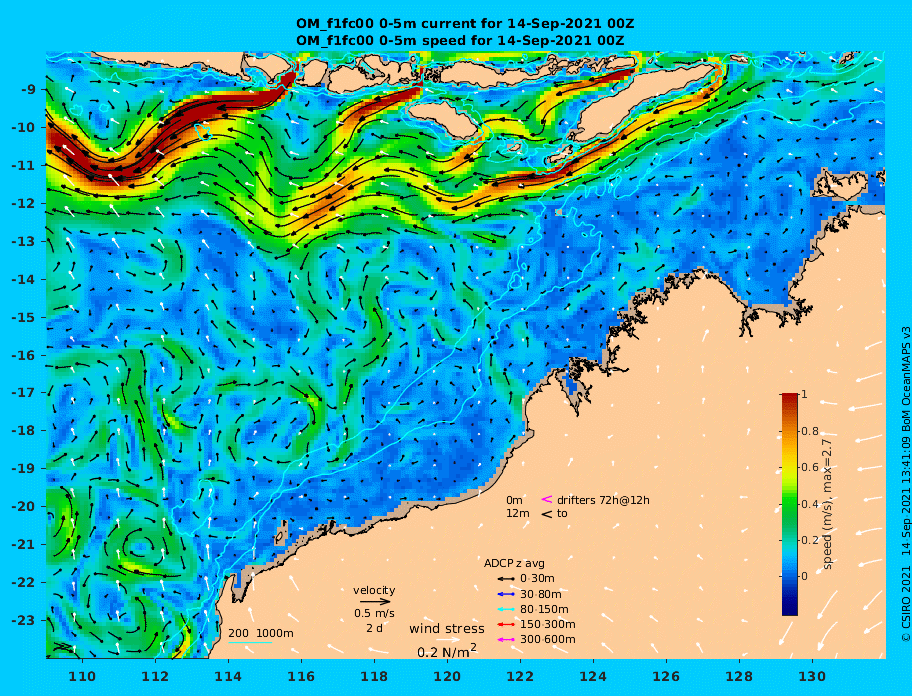Image resolution: width=912 pixels, height=696 pixels.
Task: Click the red 150-300m ADCP legend arrow
Action: pos(506,624)
